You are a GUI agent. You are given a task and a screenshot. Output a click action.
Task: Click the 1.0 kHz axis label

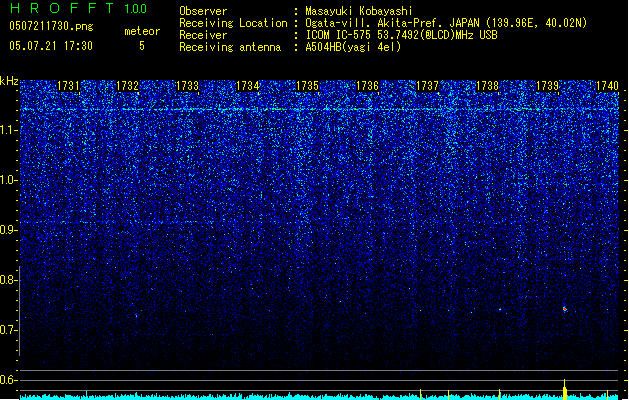8,180
